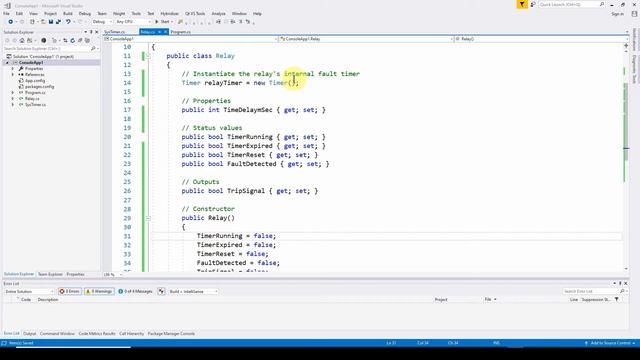Viewport: 640px width, 360px height.
Task: Toggle the Warnings filter in Error List
Action: (x=99, y=291)
